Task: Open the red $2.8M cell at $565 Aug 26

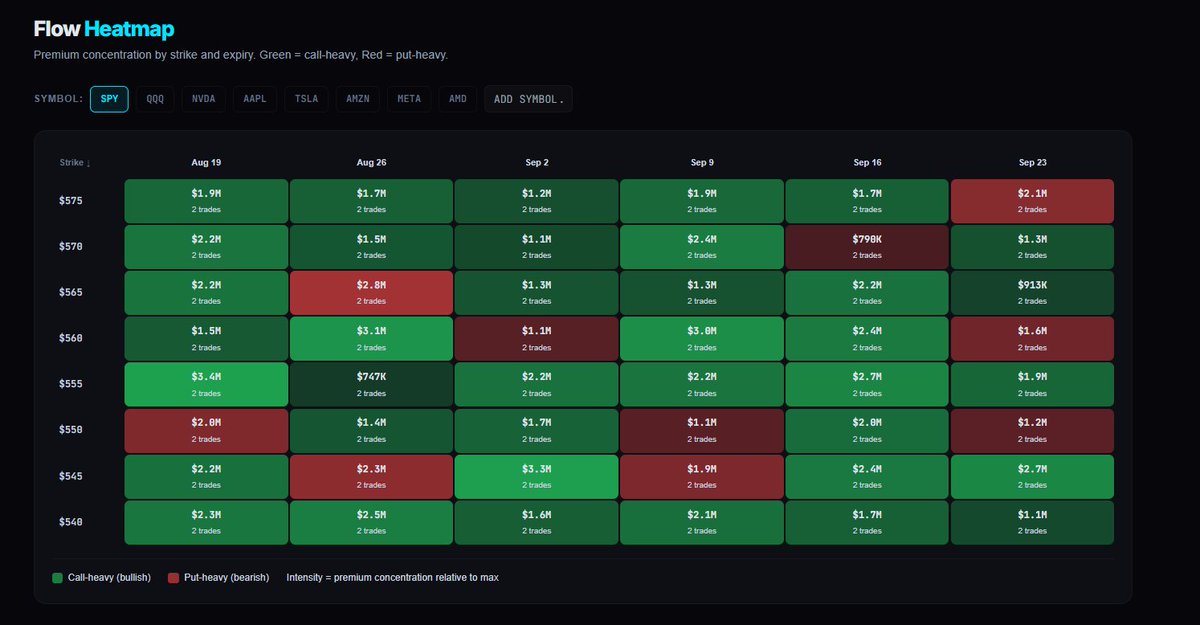Action: (x=372, y=293)
